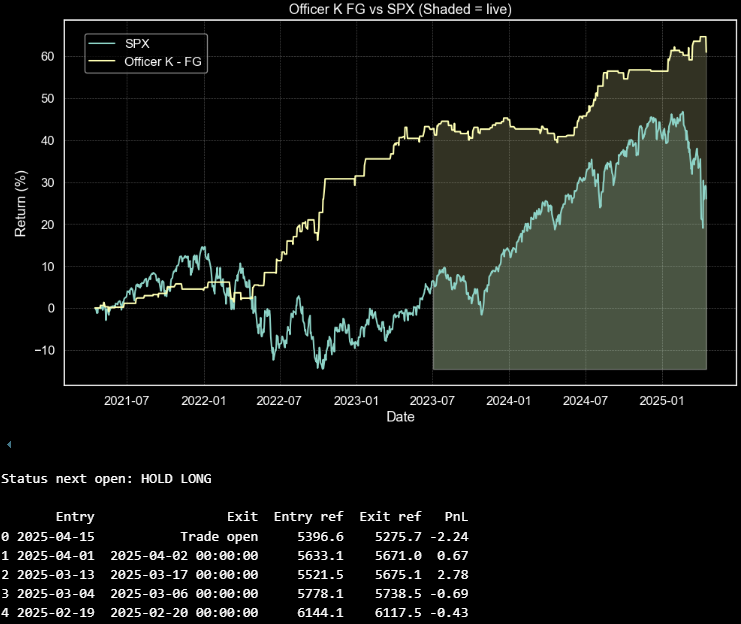The width and height of the screenshot is (741, 624).
Task: Click the 2022-01 x-axis tick label
Action: [x=204, y=401]
